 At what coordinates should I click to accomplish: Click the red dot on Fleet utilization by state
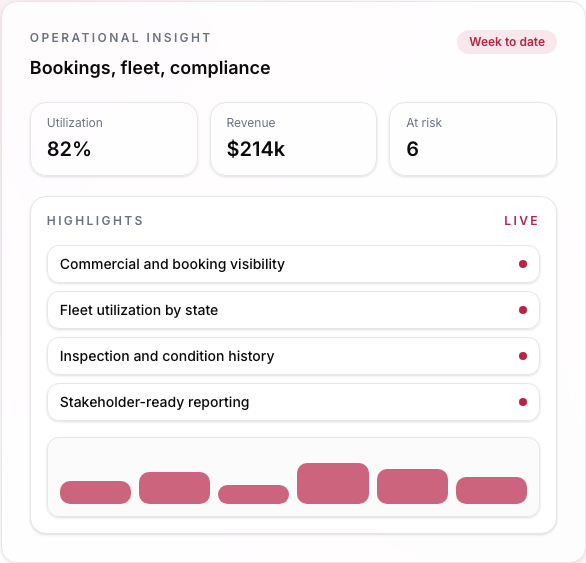click(x=523, y=310)
